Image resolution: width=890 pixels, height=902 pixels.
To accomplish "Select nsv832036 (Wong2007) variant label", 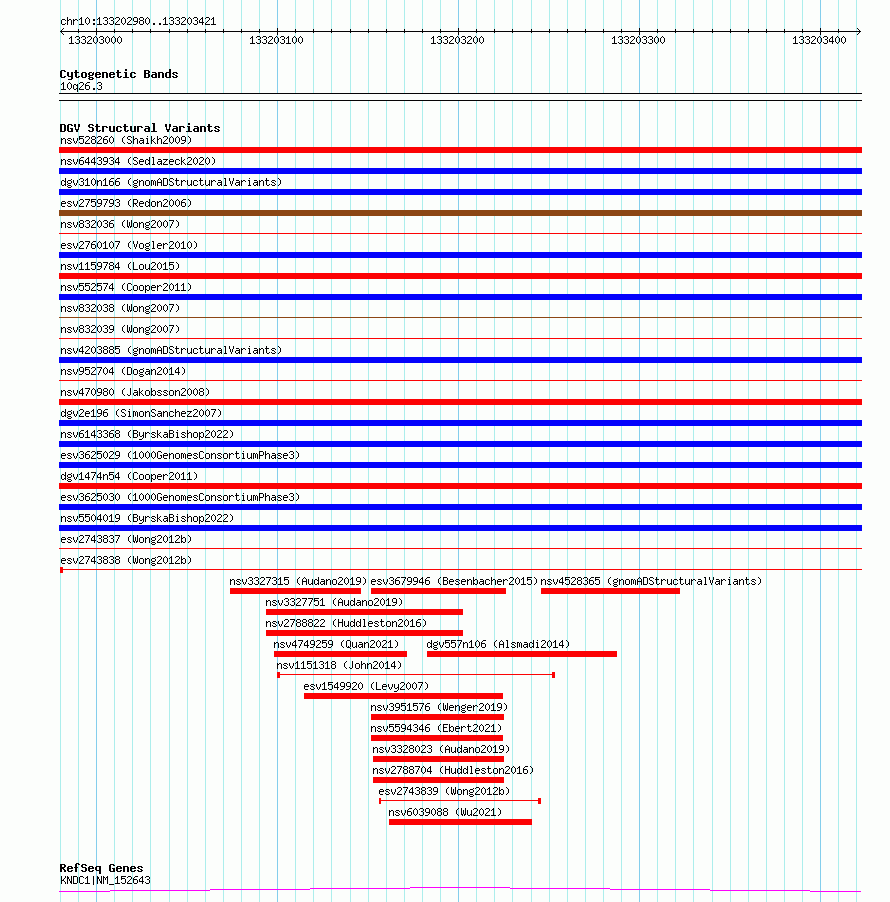I will 120,224.
